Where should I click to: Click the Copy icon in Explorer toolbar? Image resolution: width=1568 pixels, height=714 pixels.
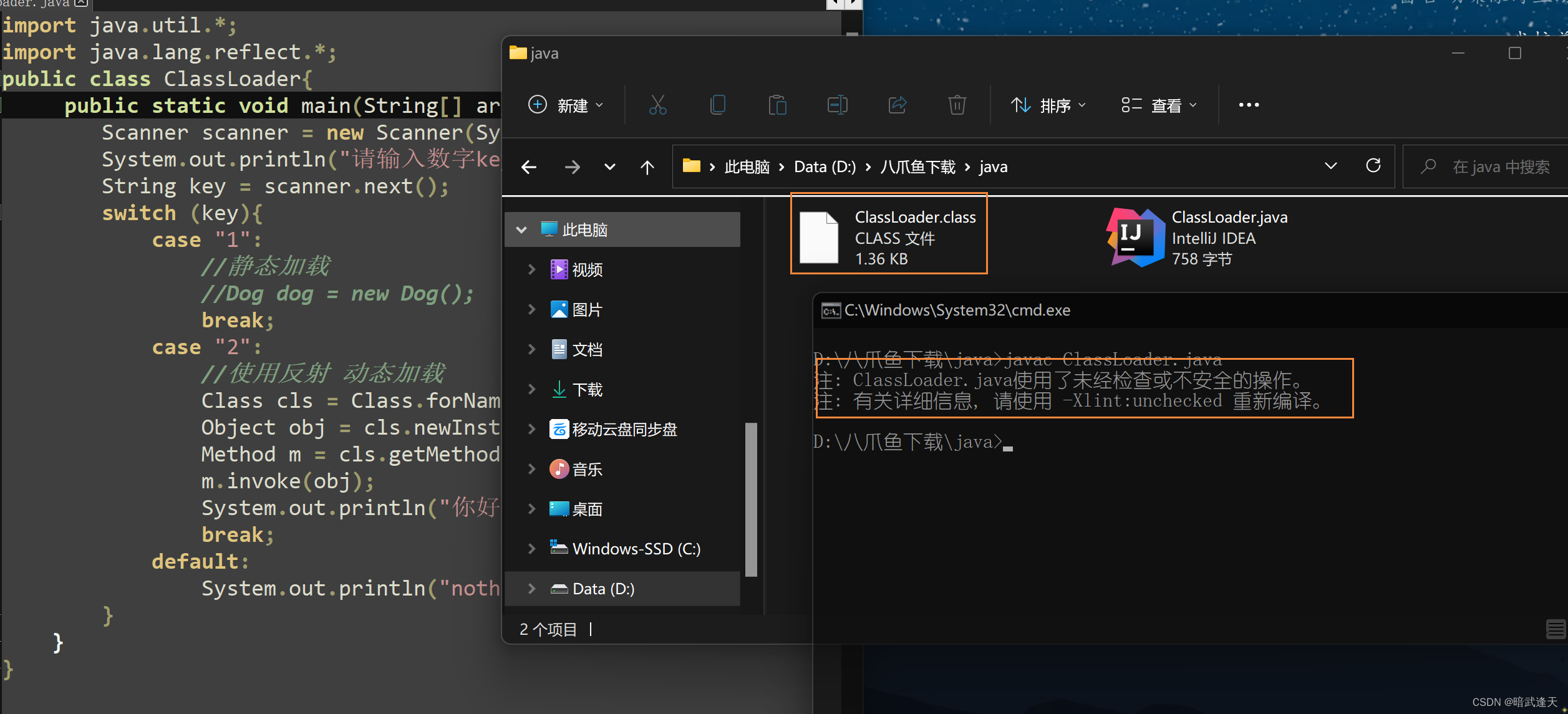(717, 105)
